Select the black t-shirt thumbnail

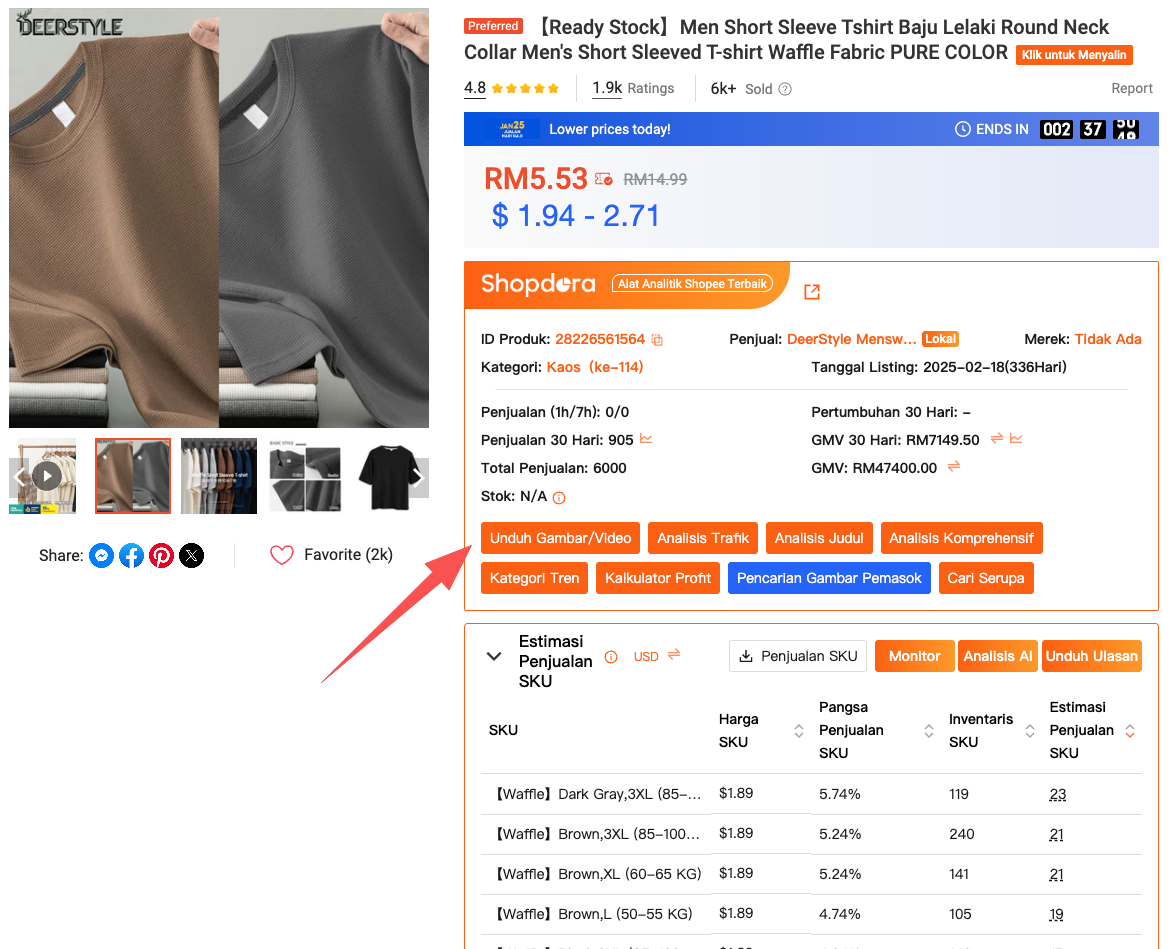[x=388, y=476]
